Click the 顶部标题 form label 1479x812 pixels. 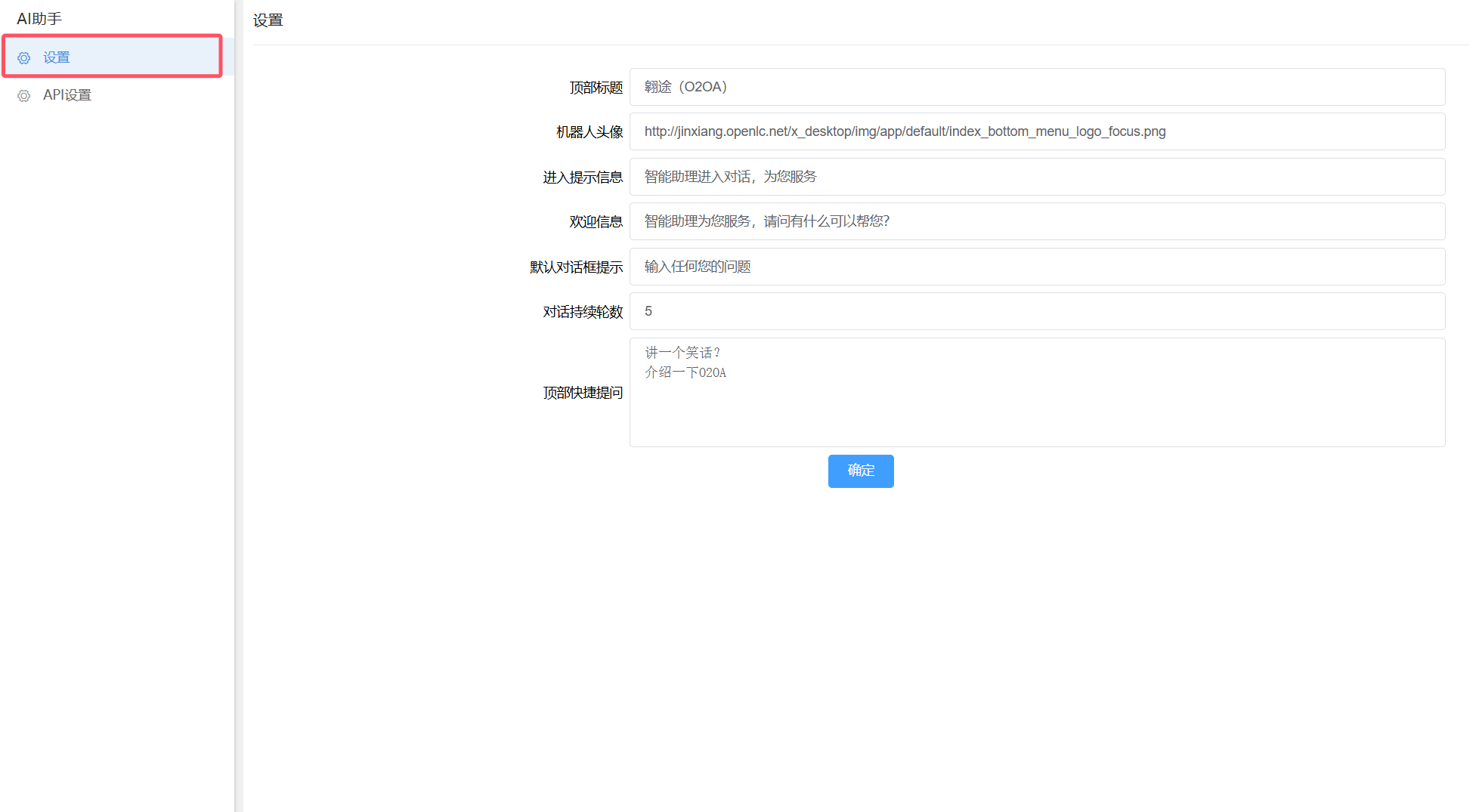point(596,88)
